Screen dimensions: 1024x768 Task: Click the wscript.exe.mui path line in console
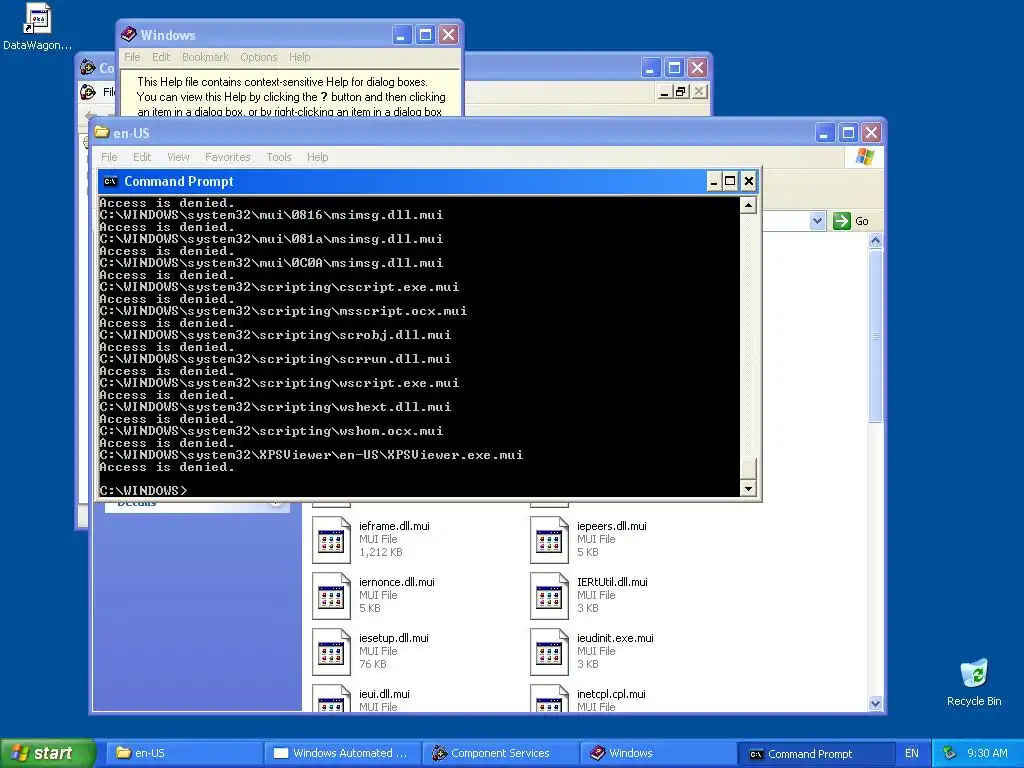(279, 383)
